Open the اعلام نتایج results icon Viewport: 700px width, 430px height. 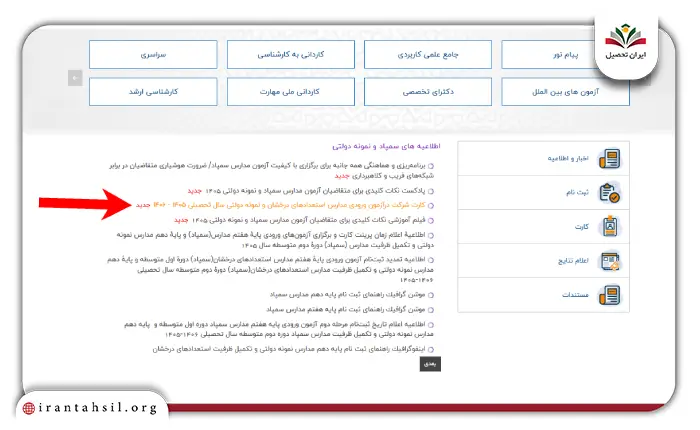609,261
